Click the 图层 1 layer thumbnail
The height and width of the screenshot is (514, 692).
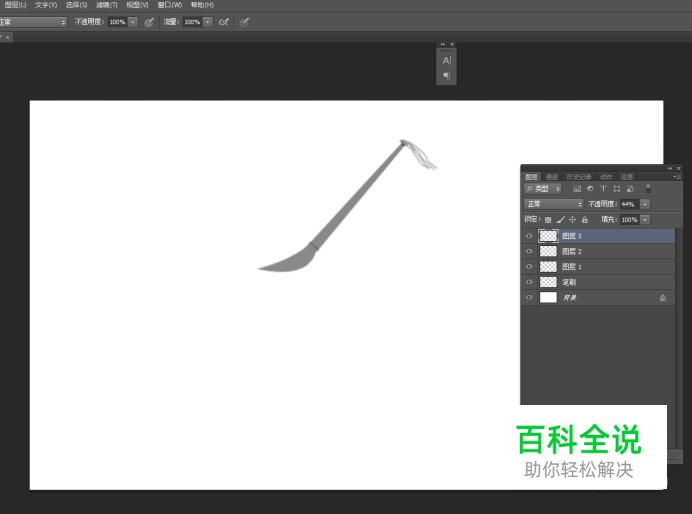point(548,267)
